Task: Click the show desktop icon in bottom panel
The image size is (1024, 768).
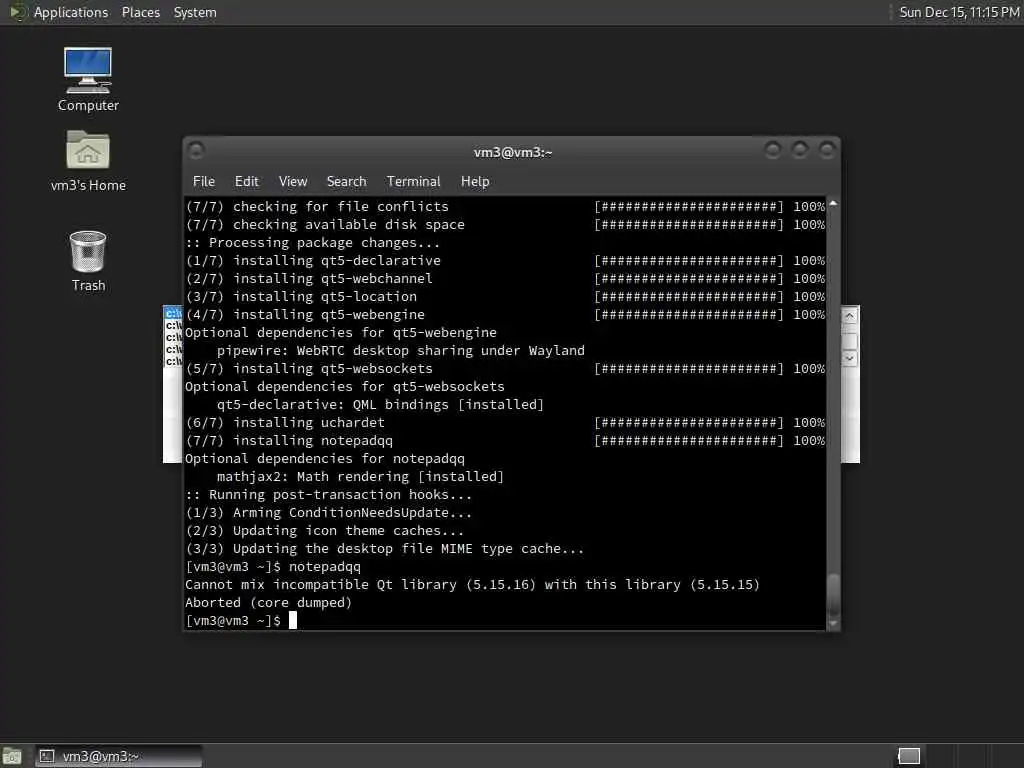Action: point(12,756)
